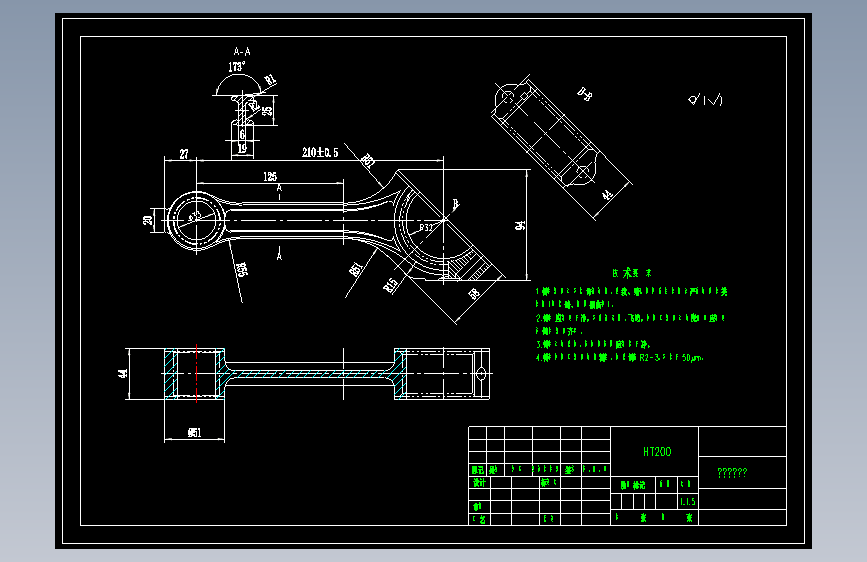Click the 1:1.5 scale value
This screenshot has height=562, width=867.
tap(688, 502)
